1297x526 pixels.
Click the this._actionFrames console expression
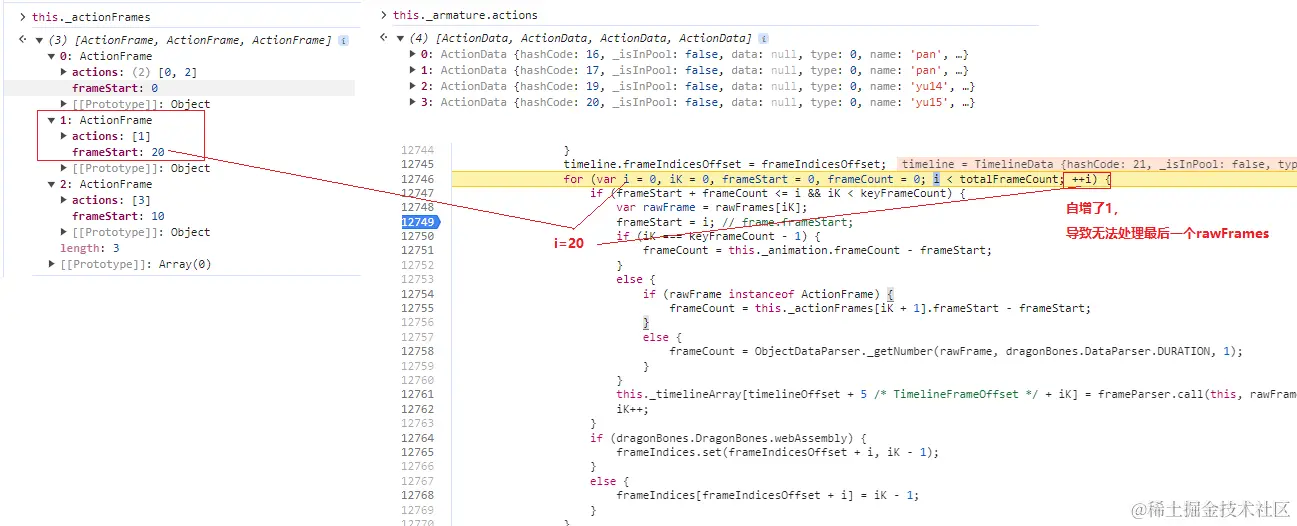[x=91, y=17]
